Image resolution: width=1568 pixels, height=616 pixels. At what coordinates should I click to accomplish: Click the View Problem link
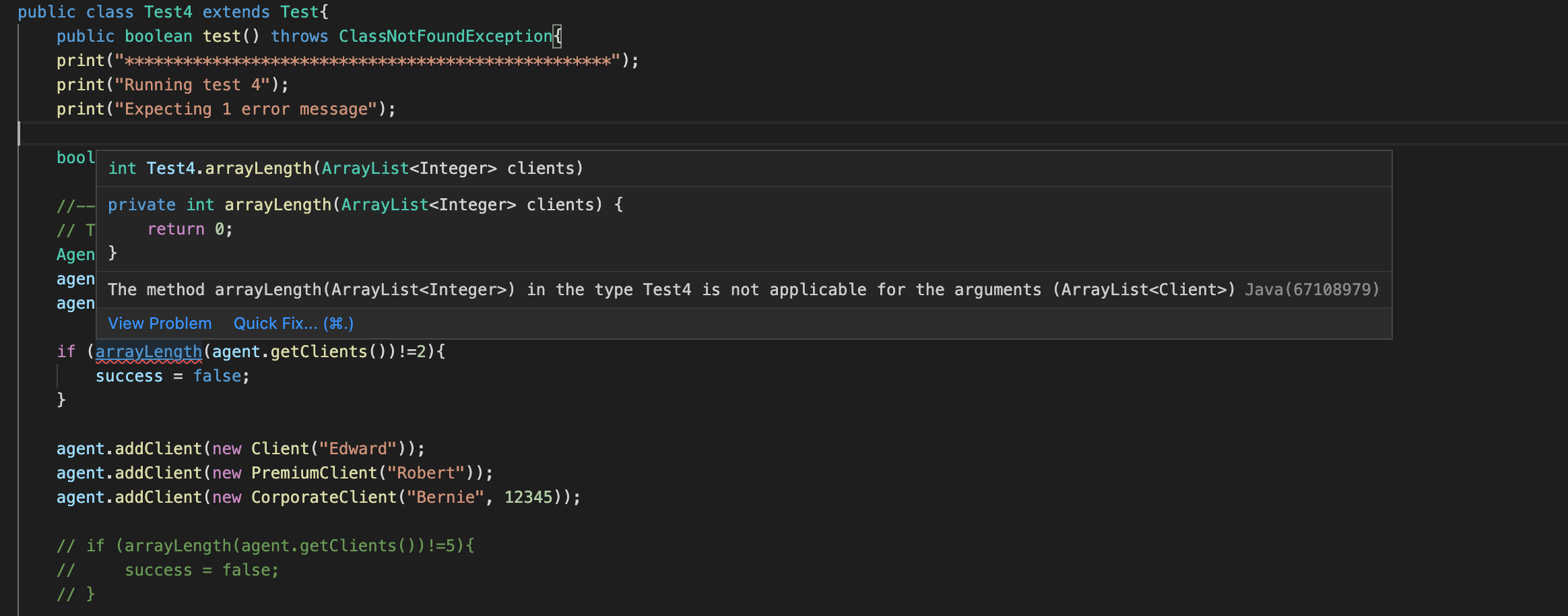coord(160,324)
